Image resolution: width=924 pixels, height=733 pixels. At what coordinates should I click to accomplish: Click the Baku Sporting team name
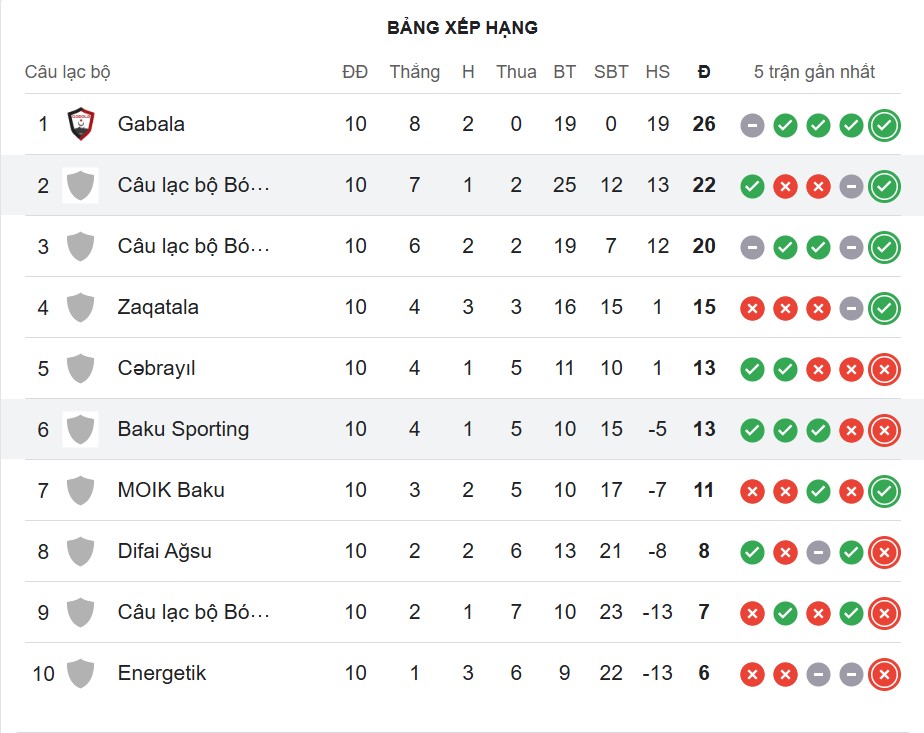183,429
